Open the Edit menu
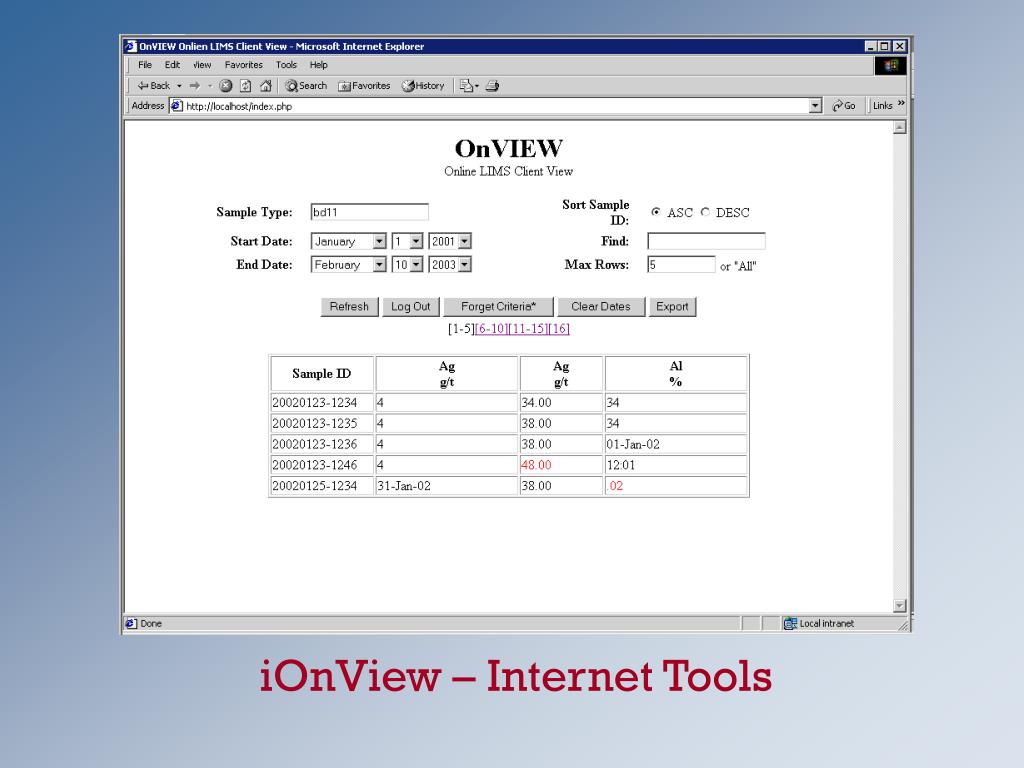 (172, 65)
